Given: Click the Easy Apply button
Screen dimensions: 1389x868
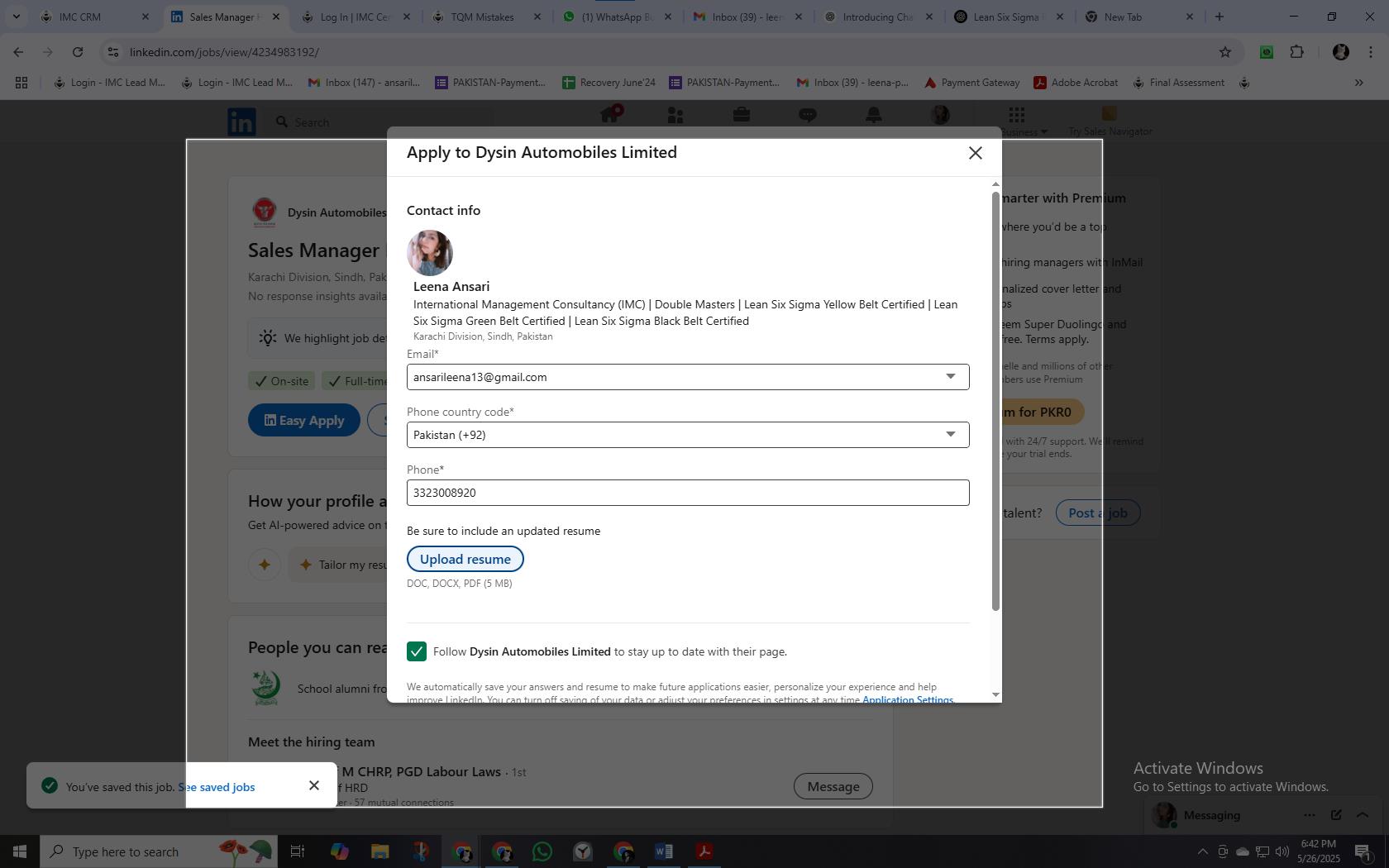Looking at the screenshot, I should (x=304, y=420).
